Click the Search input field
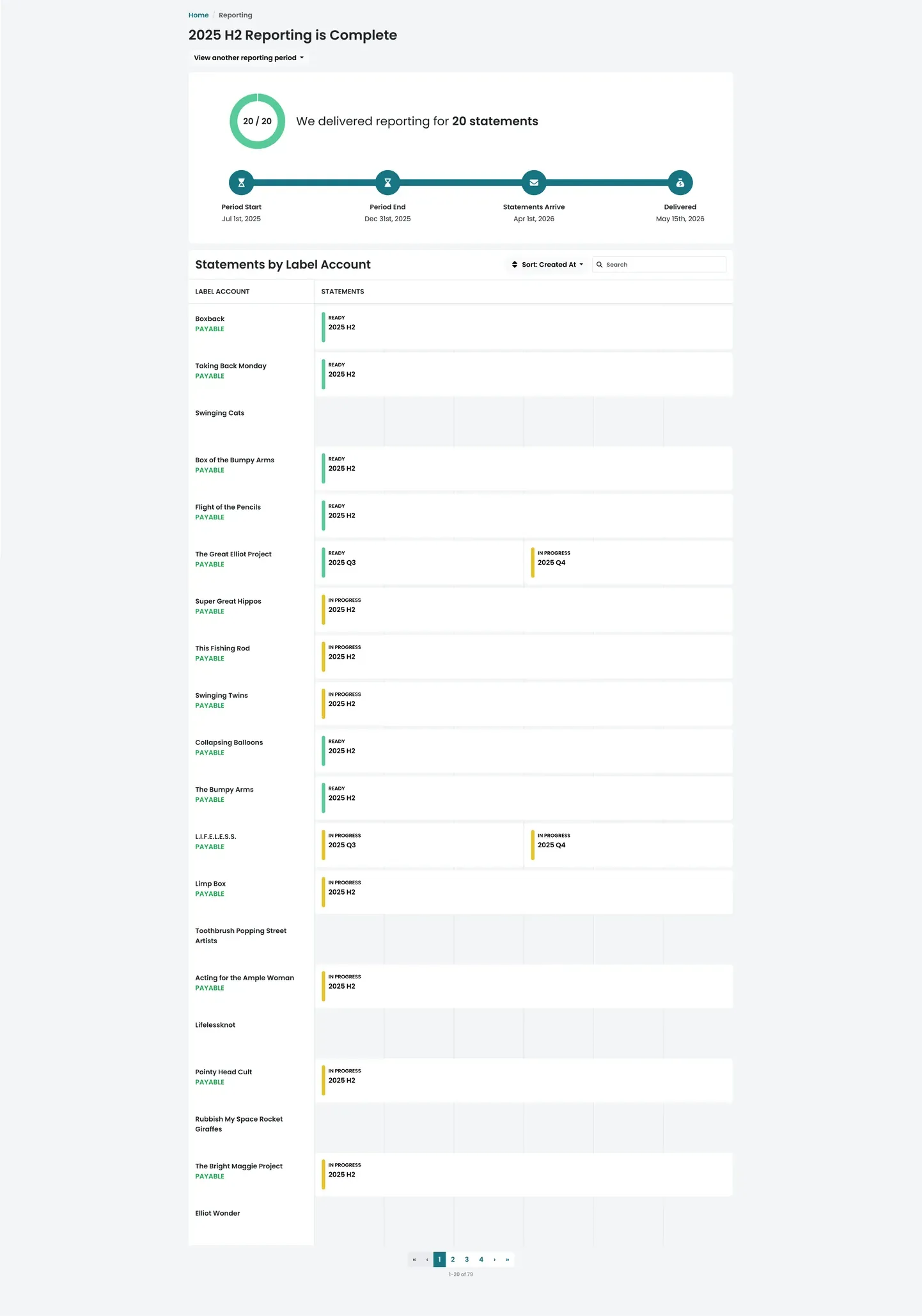This screenshot has width=922, height=1316. point(659,265)
